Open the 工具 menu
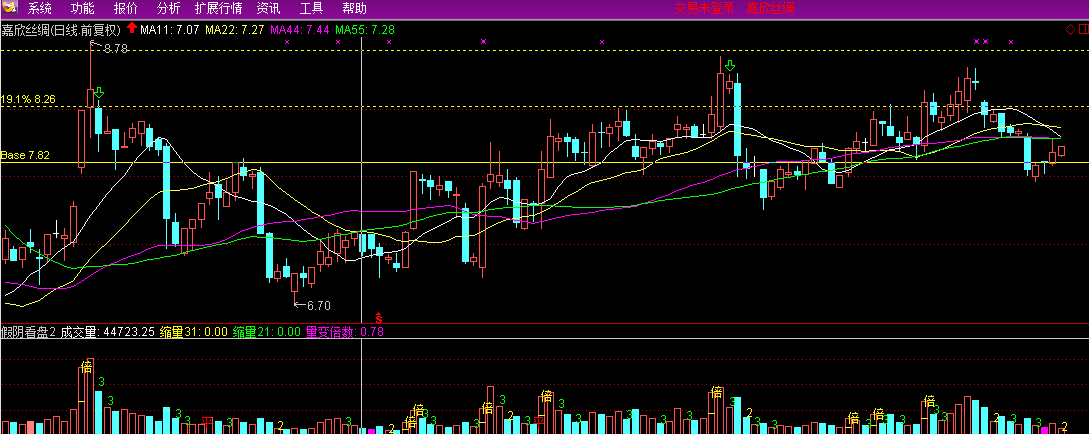Screen dimensions: 1089x434 311,8
